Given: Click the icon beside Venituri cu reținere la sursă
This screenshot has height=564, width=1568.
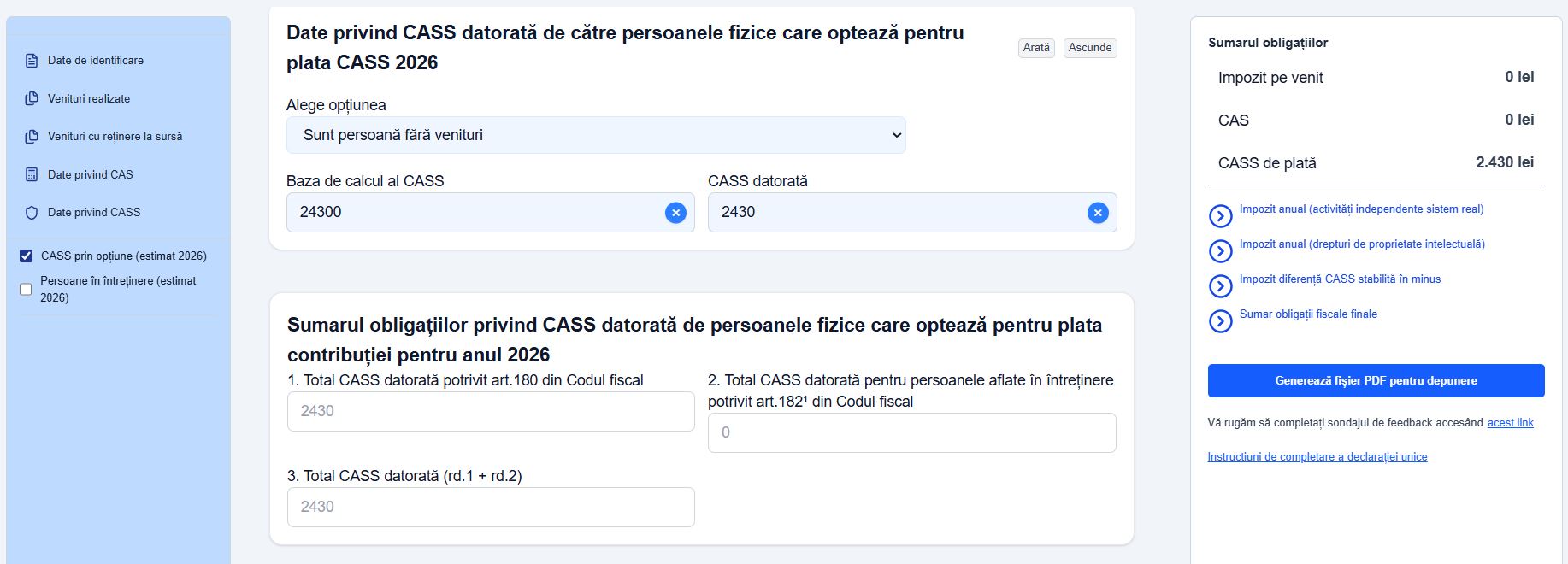Looking at the screenshot, I should point(32,137).
